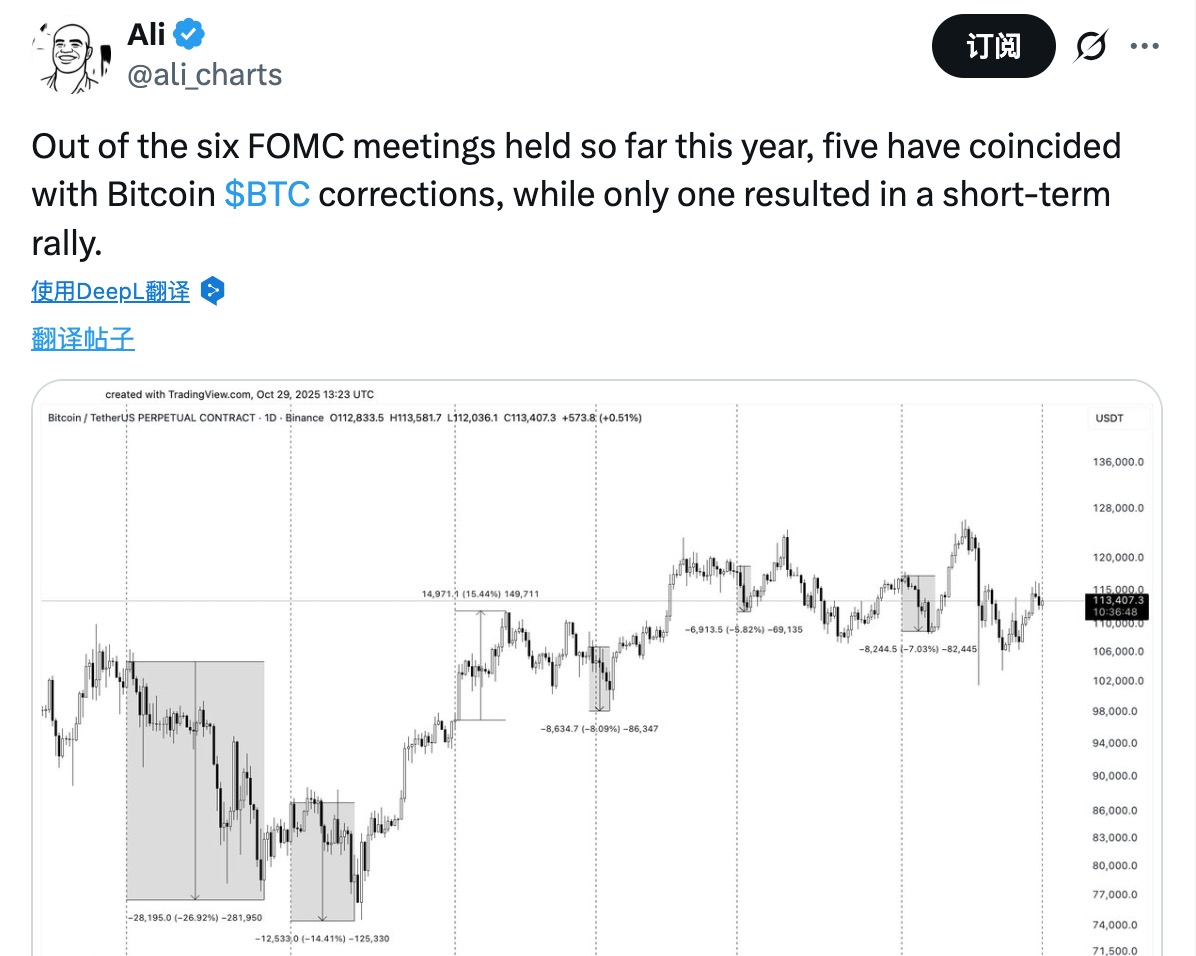
Task: Click the tweet text about FOMC meetings
Action: (575, 194)
